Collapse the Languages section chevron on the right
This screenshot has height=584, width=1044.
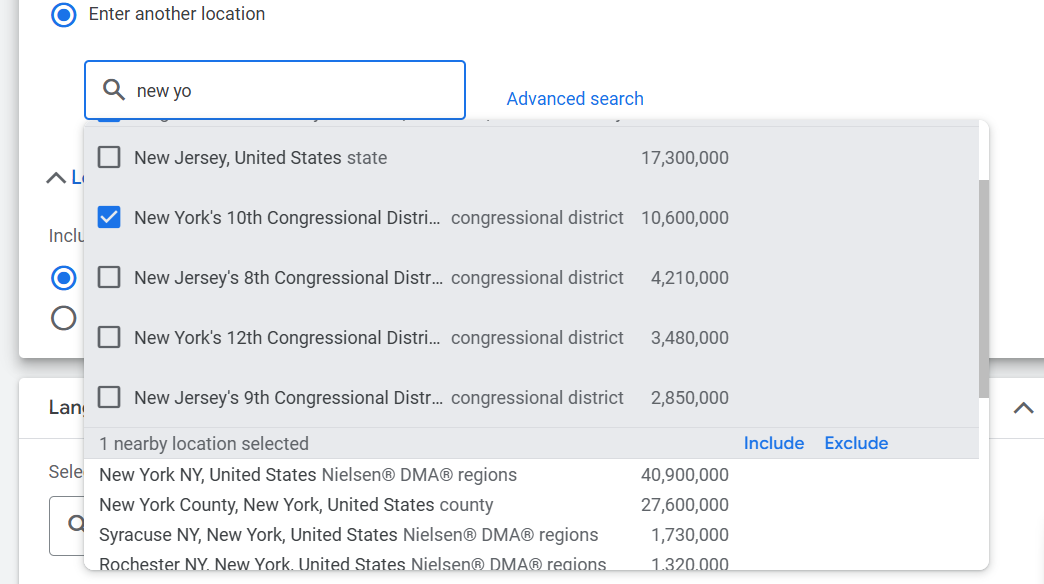(1023, 408)
